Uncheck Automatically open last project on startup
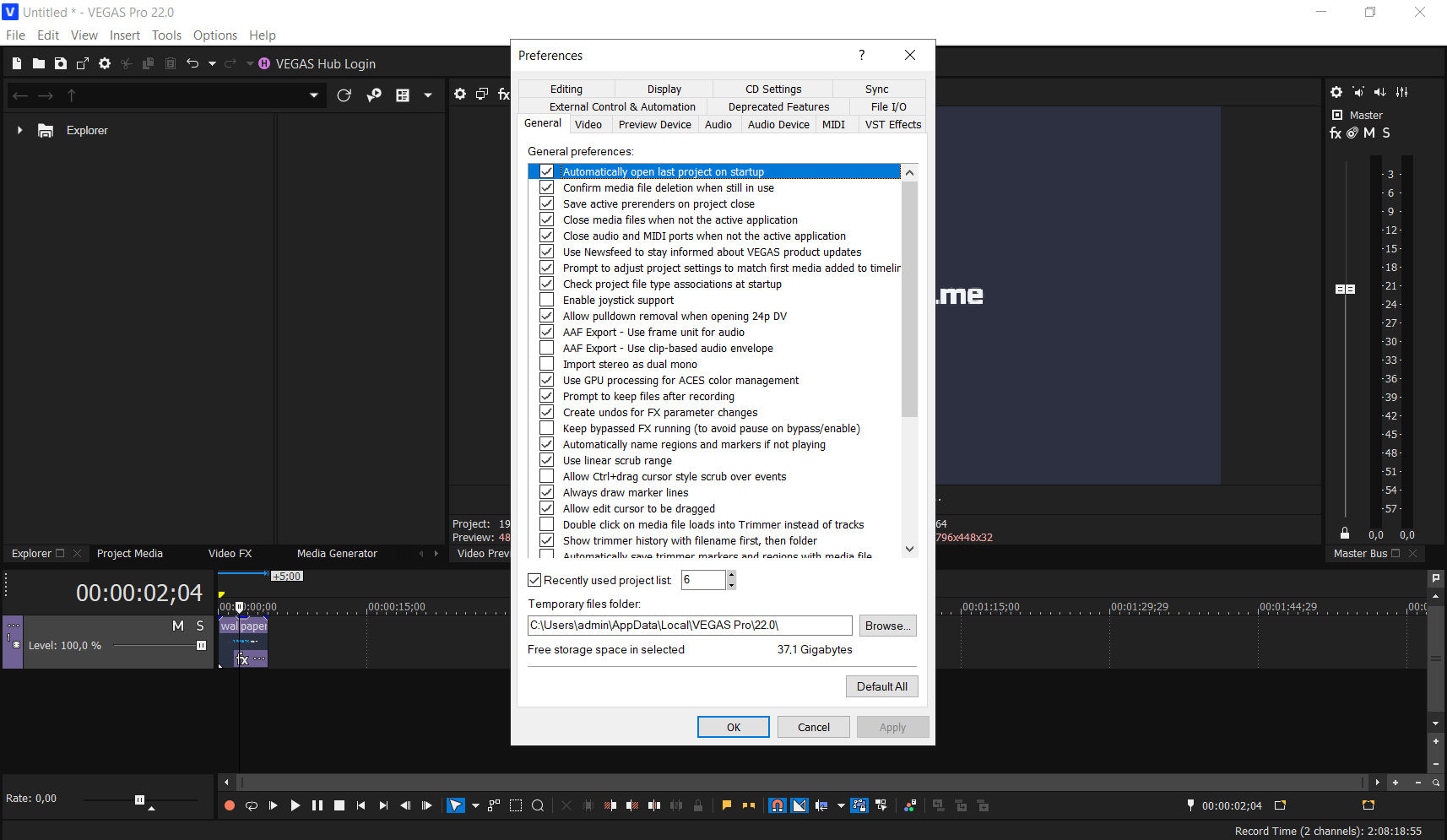 point(547,171)
